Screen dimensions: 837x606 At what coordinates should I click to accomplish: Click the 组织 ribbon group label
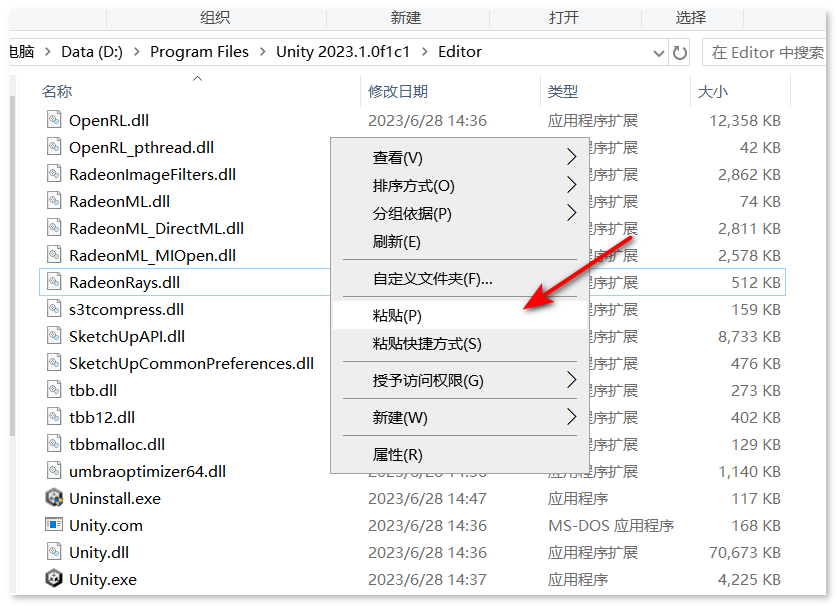tap(215, 18)
